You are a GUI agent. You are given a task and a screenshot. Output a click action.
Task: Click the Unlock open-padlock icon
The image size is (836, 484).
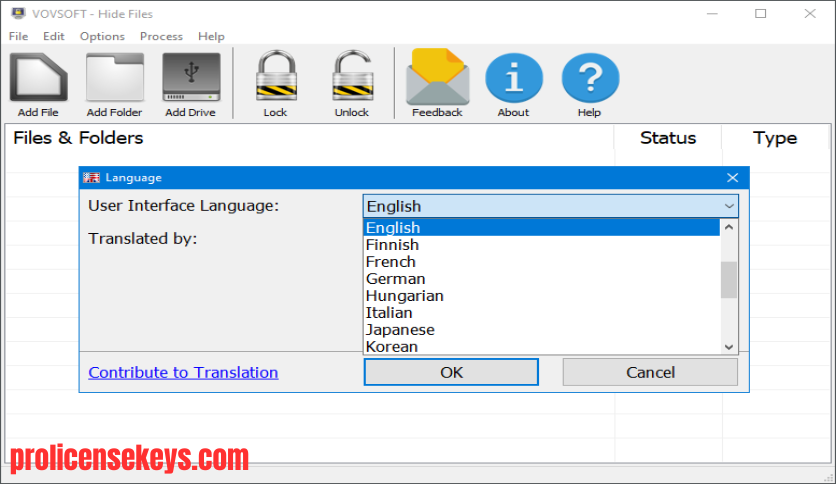coord(352,76)
